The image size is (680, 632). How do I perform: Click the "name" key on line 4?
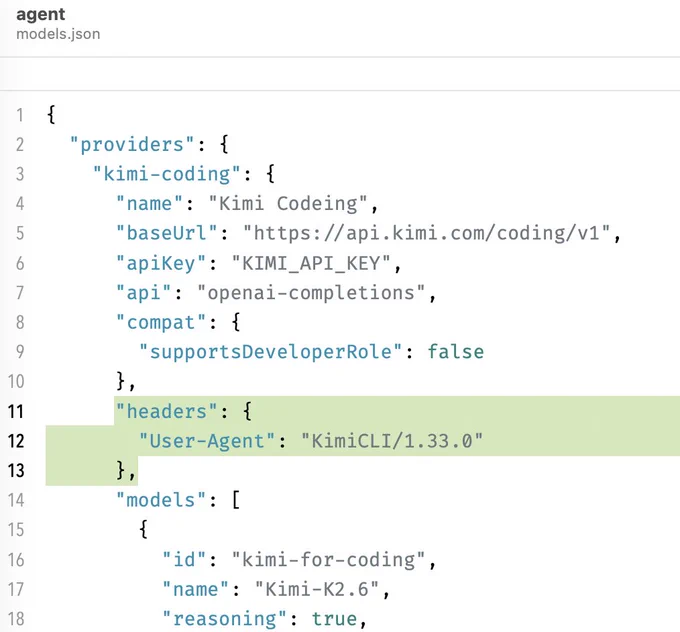click(150, 203)
